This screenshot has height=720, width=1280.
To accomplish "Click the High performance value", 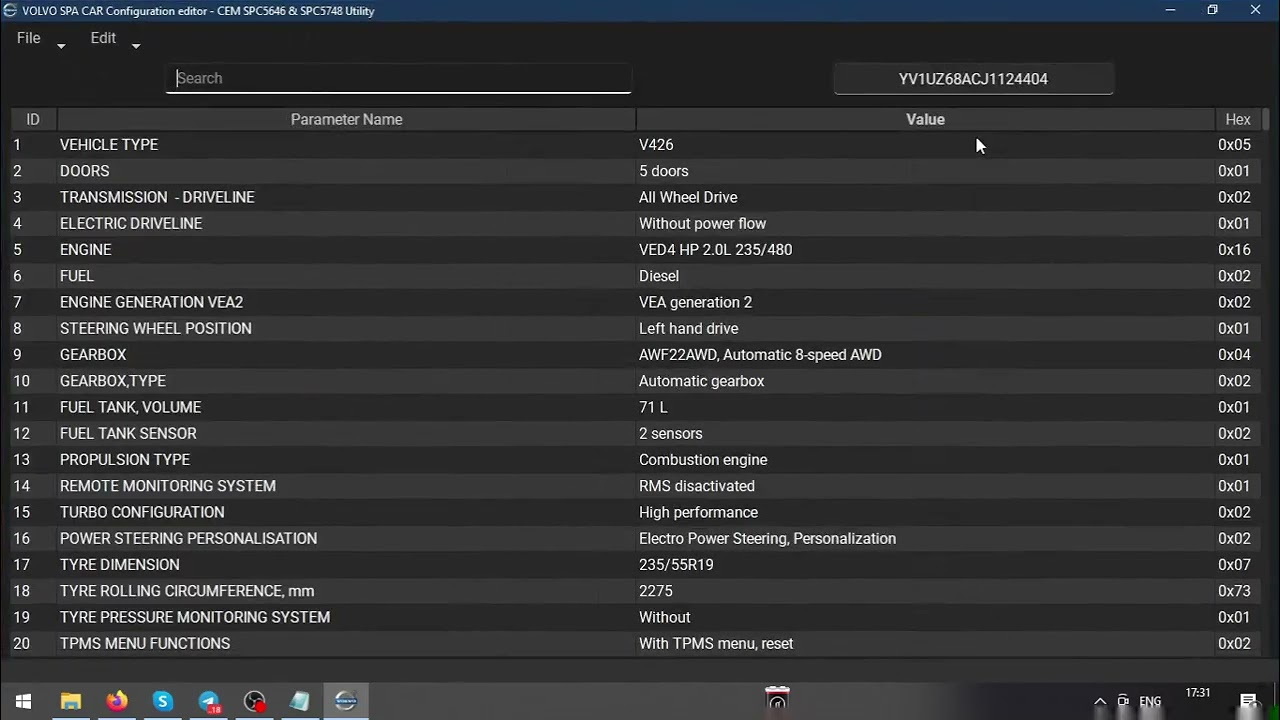I will 699,512.
